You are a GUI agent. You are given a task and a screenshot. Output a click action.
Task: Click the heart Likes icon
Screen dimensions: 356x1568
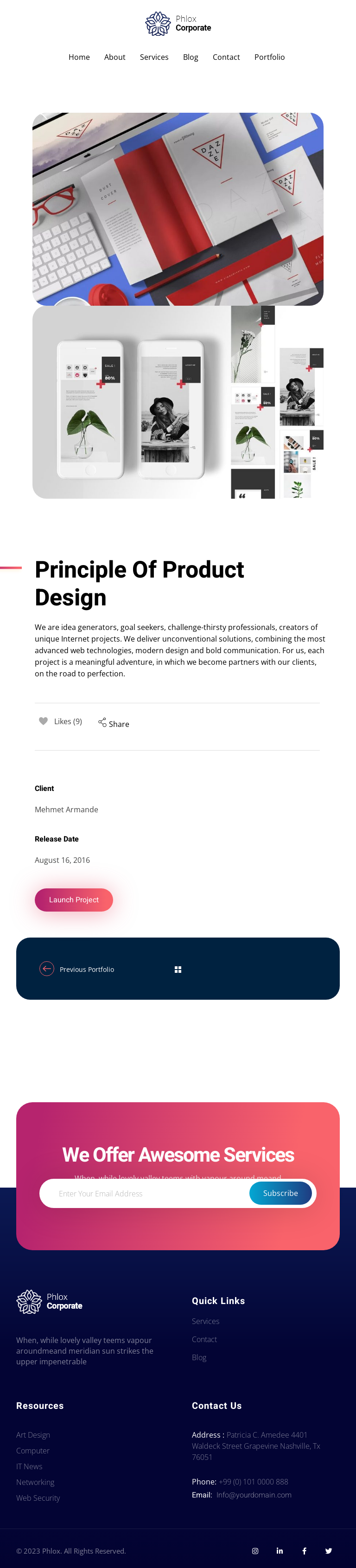43,721
